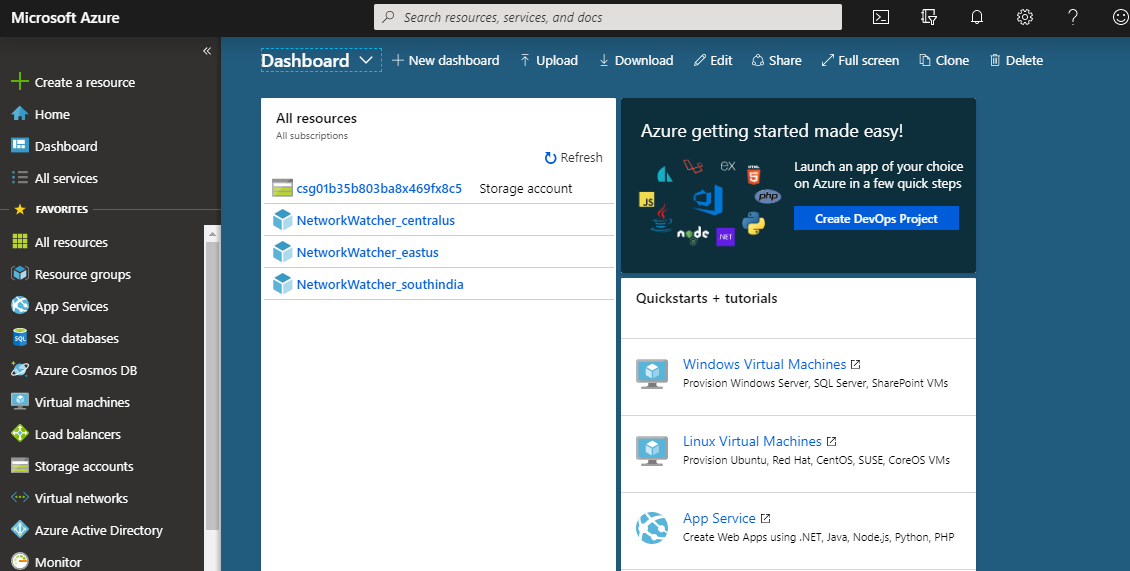Open Azure Active Directory label
Viewport: 1130px width, 571px height.
[x=99, y=530]
